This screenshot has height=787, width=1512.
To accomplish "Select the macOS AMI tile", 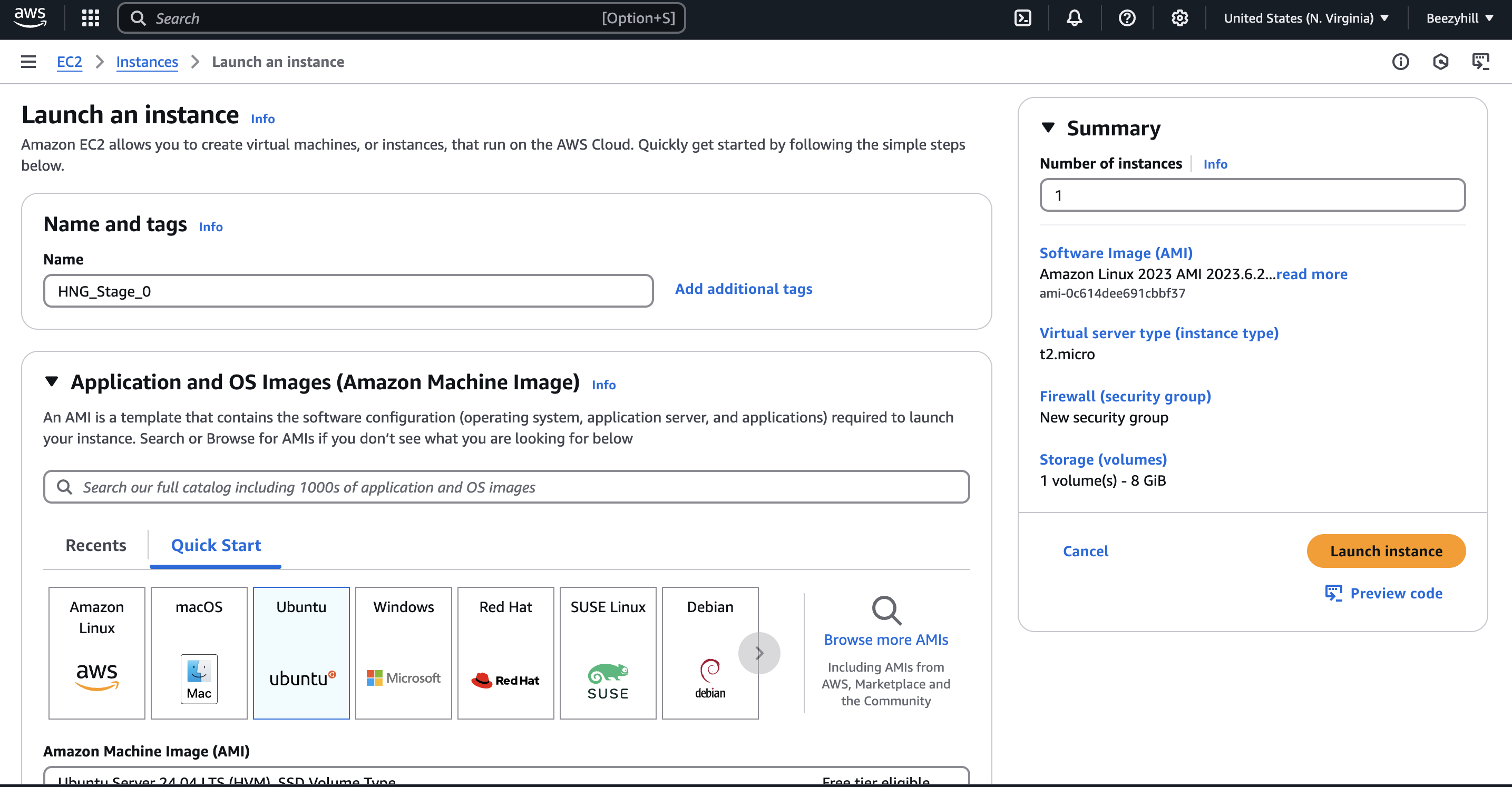I will (x=199, y=653).
